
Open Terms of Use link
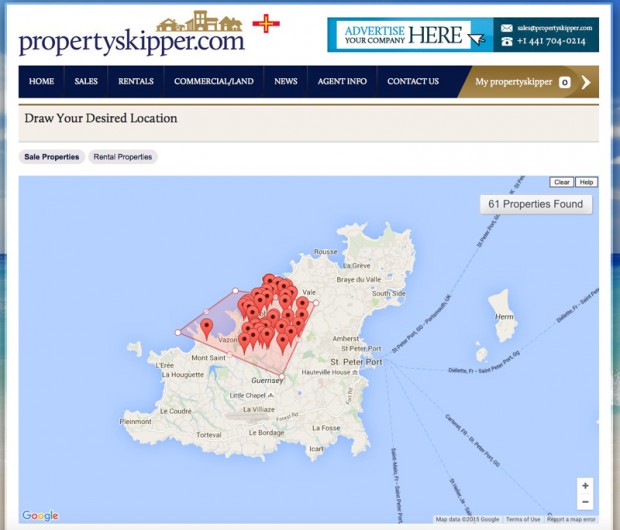(x=523, y=519)
